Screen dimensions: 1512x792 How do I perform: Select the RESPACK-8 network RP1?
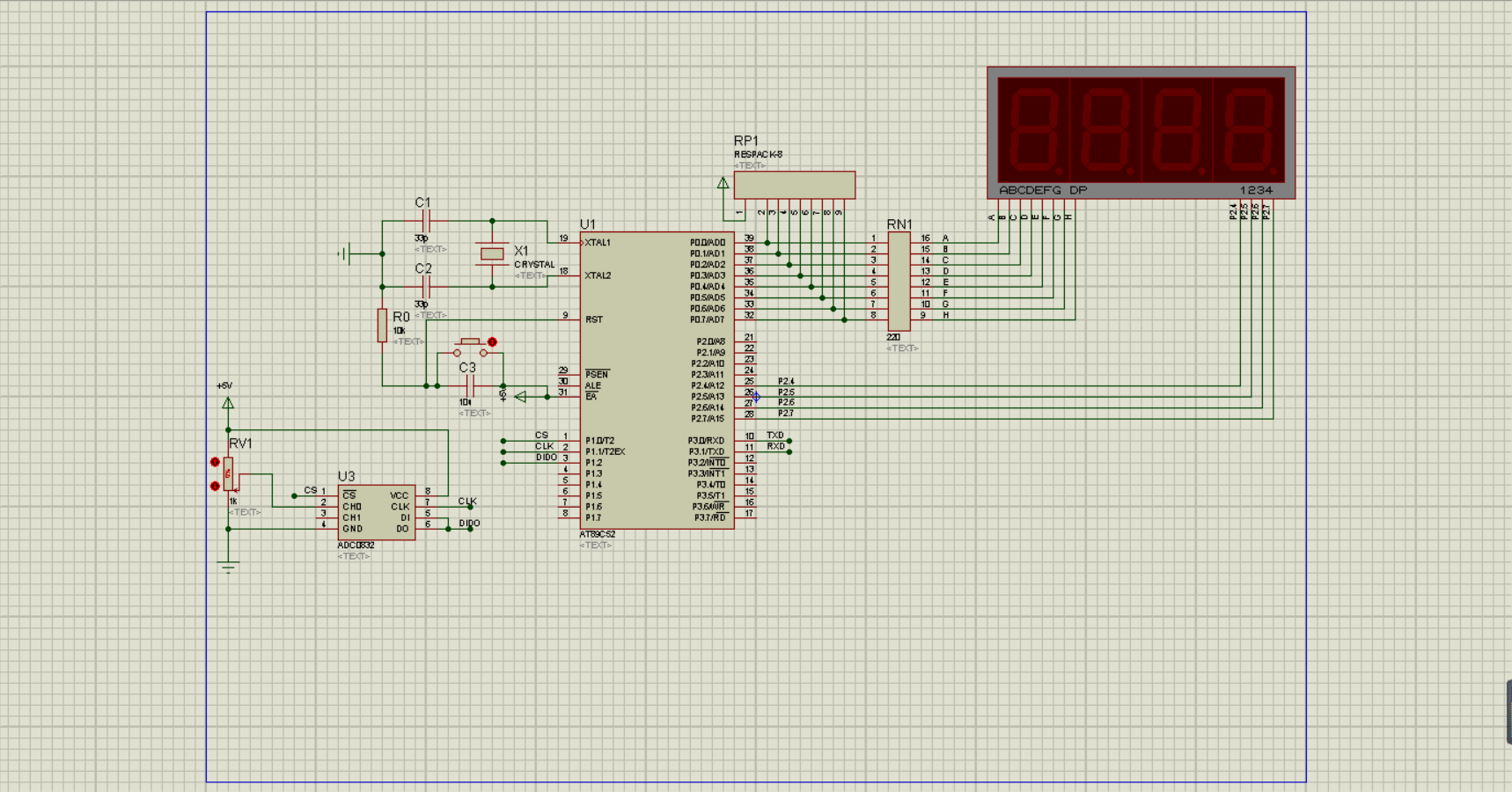point(795,184)
